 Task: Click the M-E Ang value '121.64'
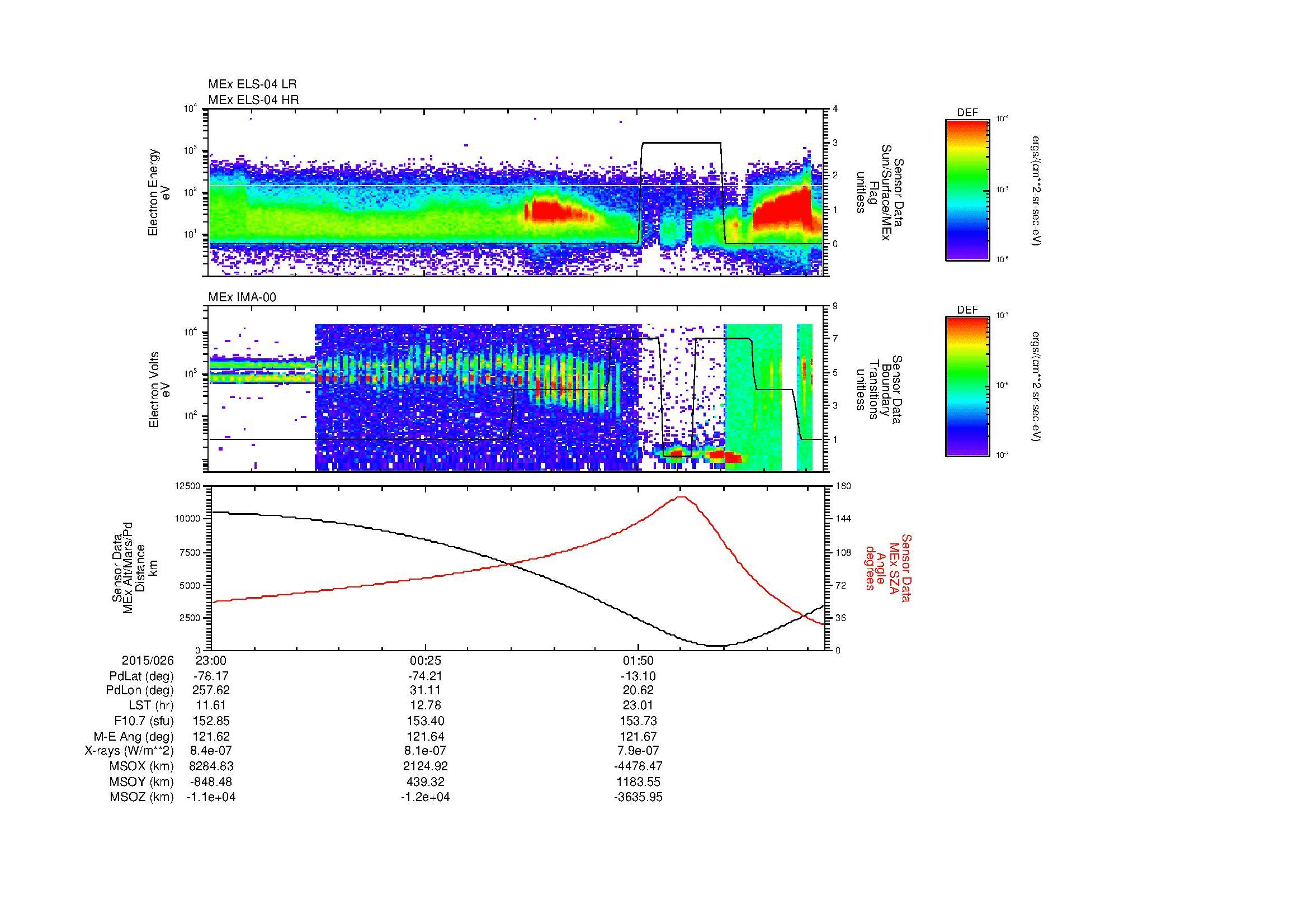[425, 736]
